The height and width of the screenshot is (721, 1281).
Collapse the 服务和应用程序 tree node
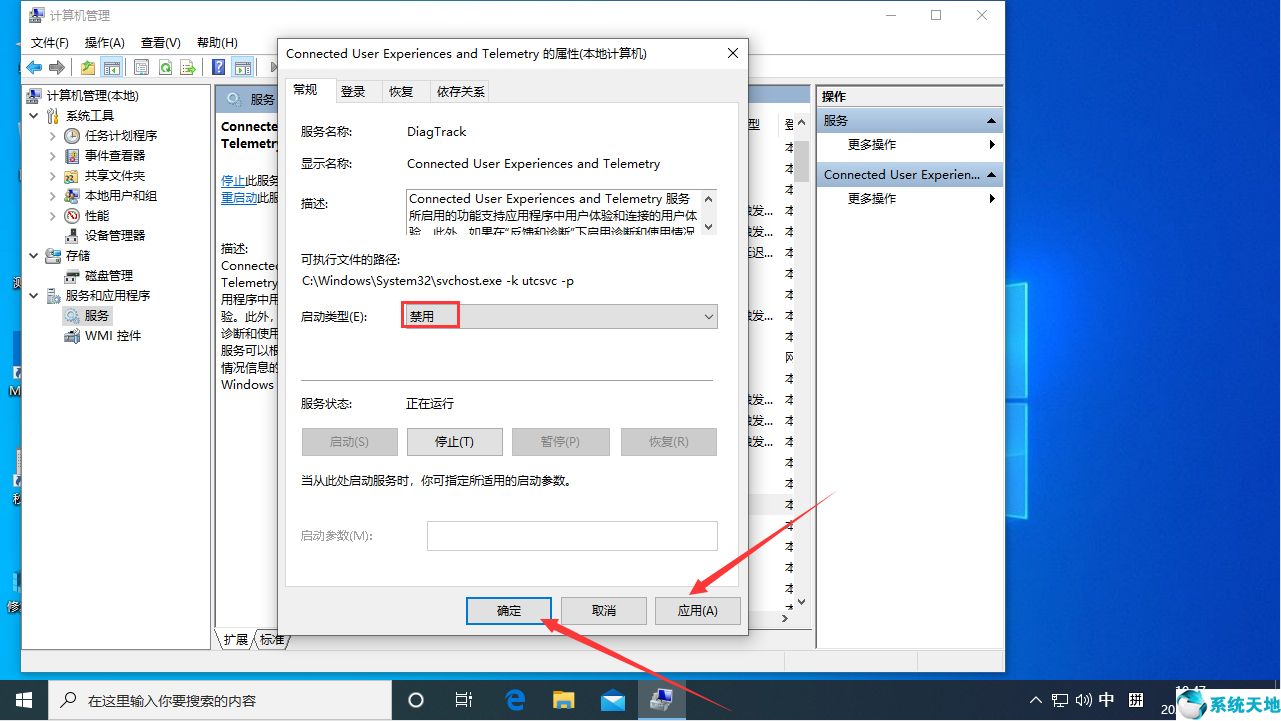(34, 295)
